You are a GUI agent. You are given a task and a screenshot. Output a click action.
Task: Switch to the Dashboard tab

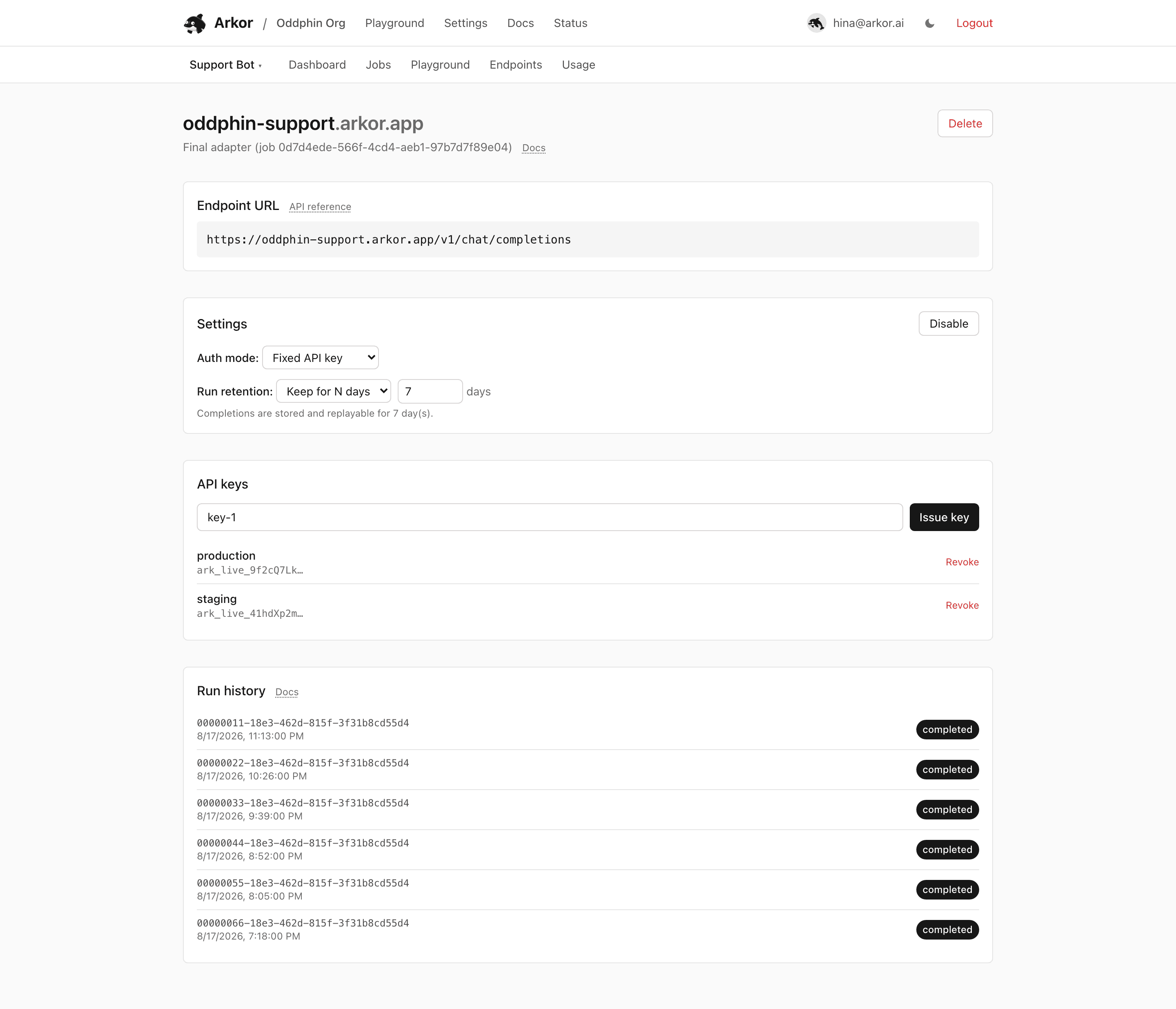(x=317, y=65)
